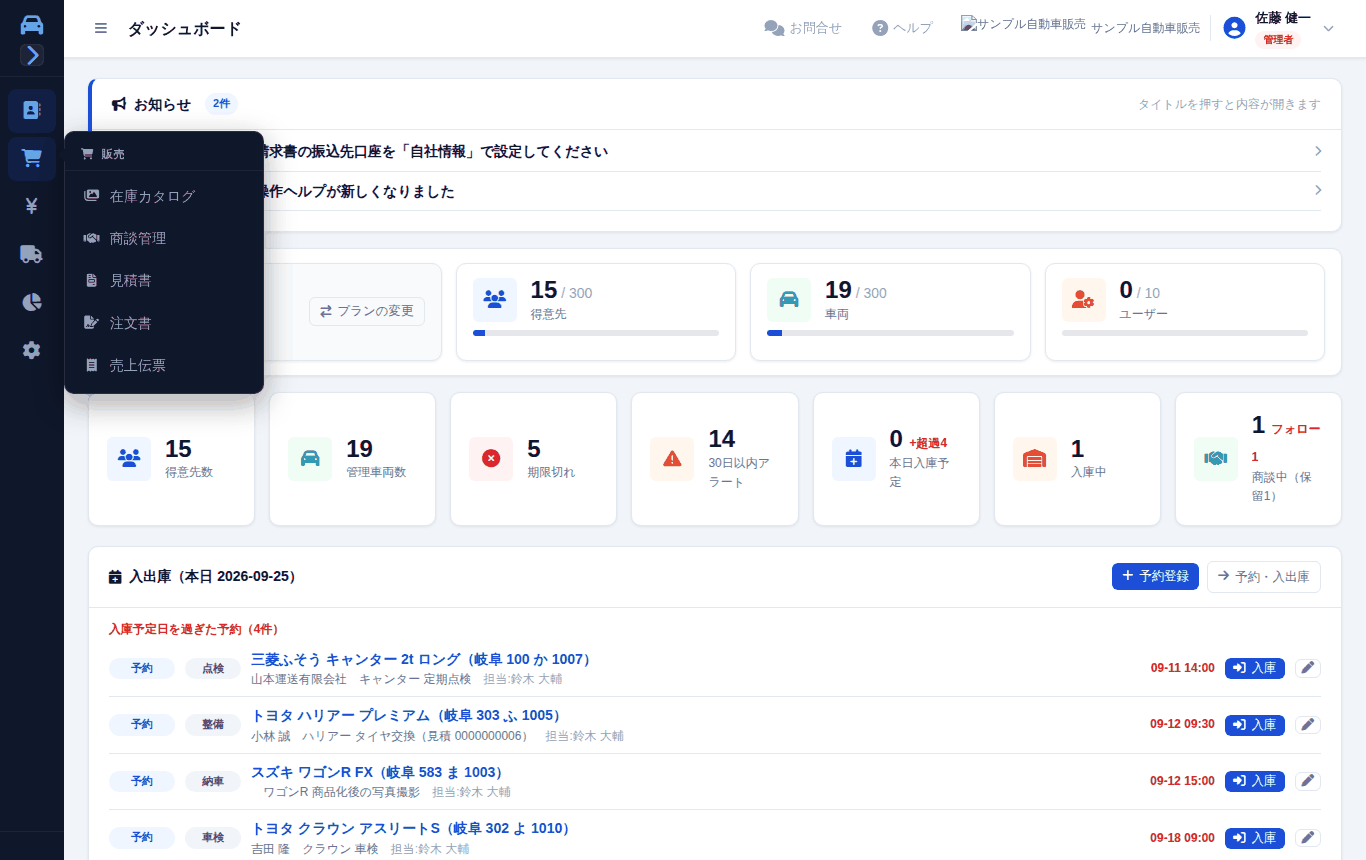1366x860 pixels.
Task: Open 在庫カタログ in the 販売 menu
Action: coord(164,196)
